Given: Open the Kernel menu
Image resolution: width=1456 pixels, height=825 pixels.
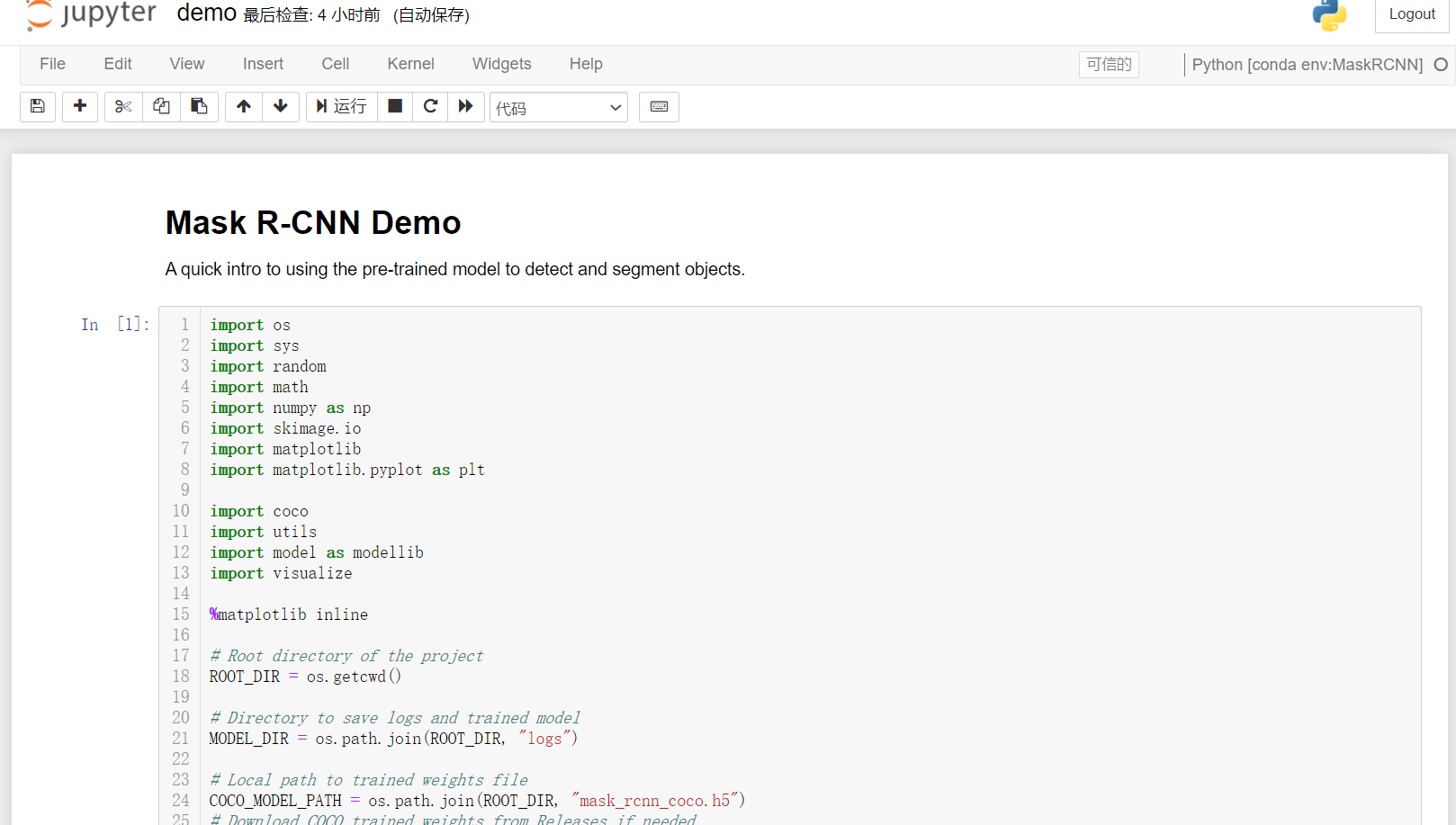Looking at the screenshot, I should [x=410, y=64].
